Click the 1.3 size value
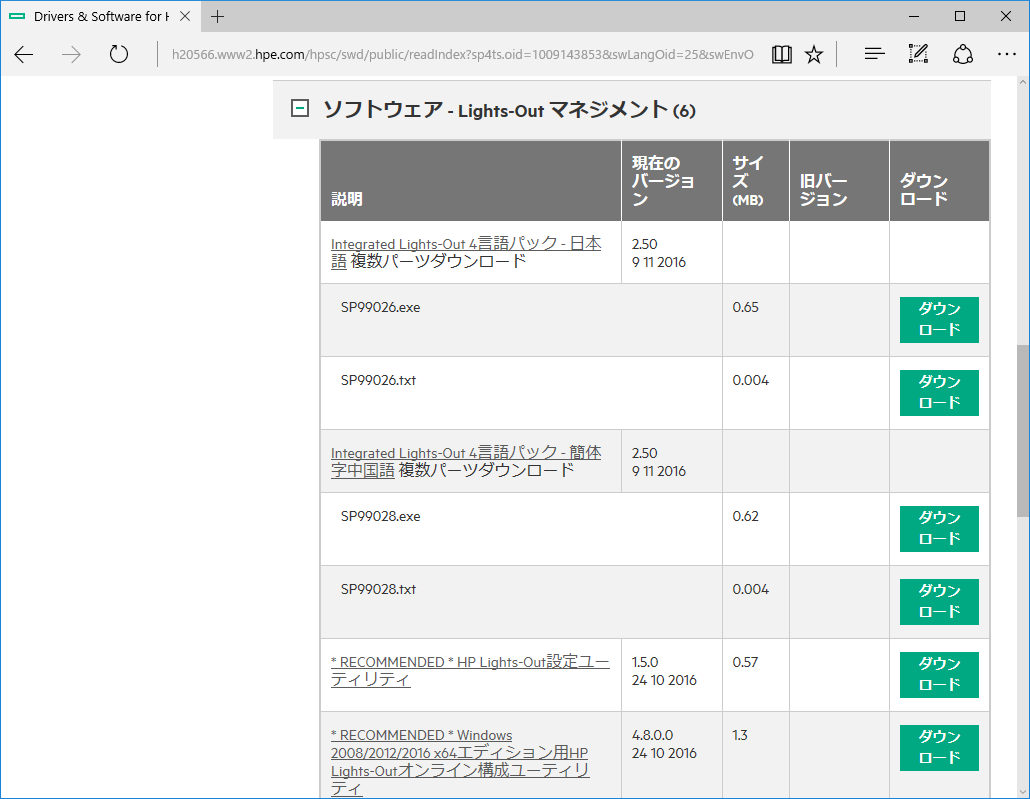The width and height of the screenshot is (1030, 799). pos(740,735)
